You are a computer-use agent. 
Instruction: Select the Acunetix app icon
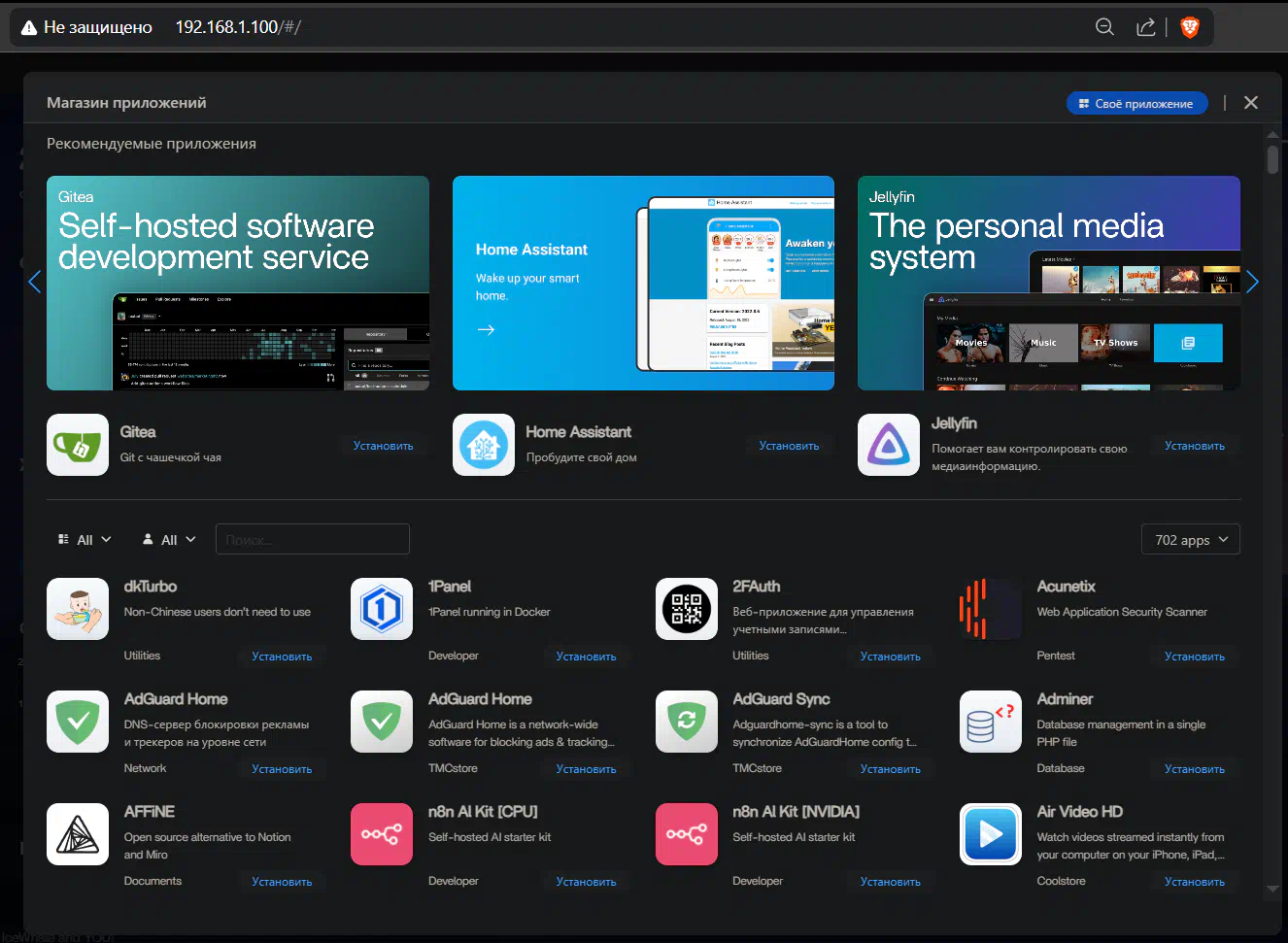pyautogui.click(x=991, y=609)
